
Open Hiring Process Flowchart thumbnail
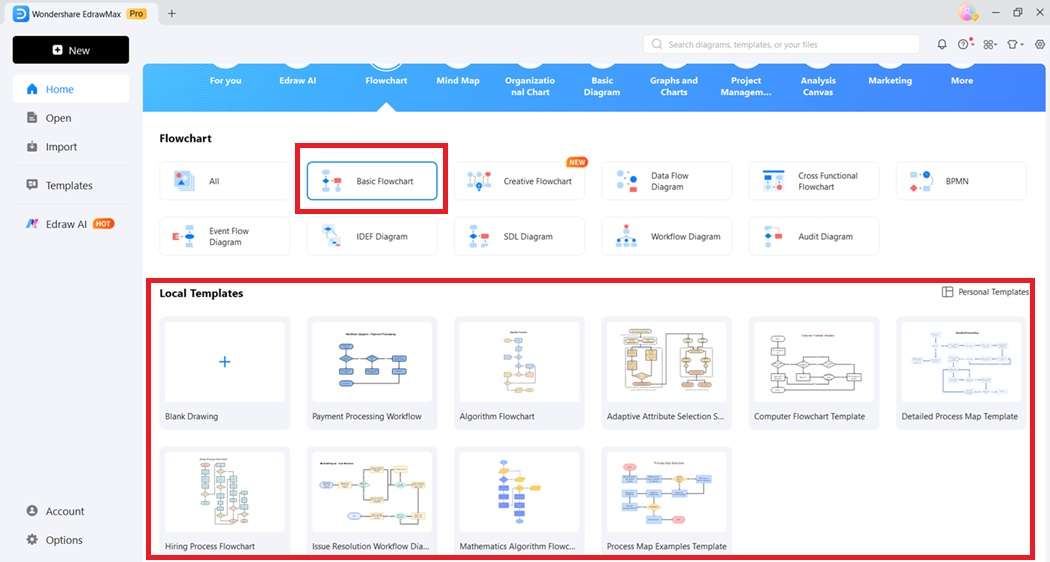click(224, 492)
